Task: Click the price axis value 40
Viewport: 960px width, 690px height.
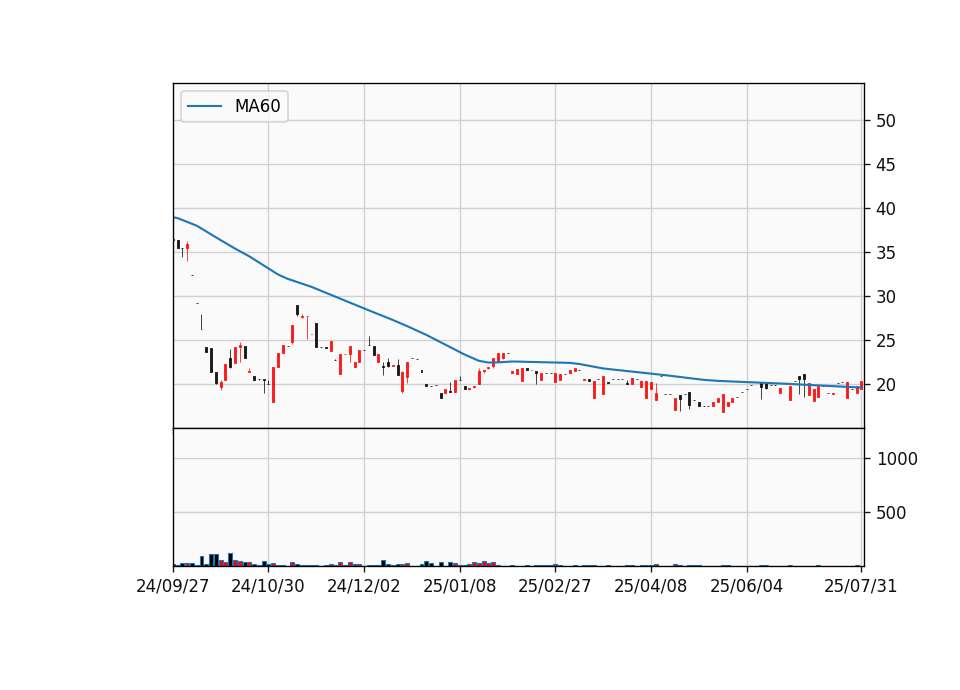Action: click(x=885, y=209)
